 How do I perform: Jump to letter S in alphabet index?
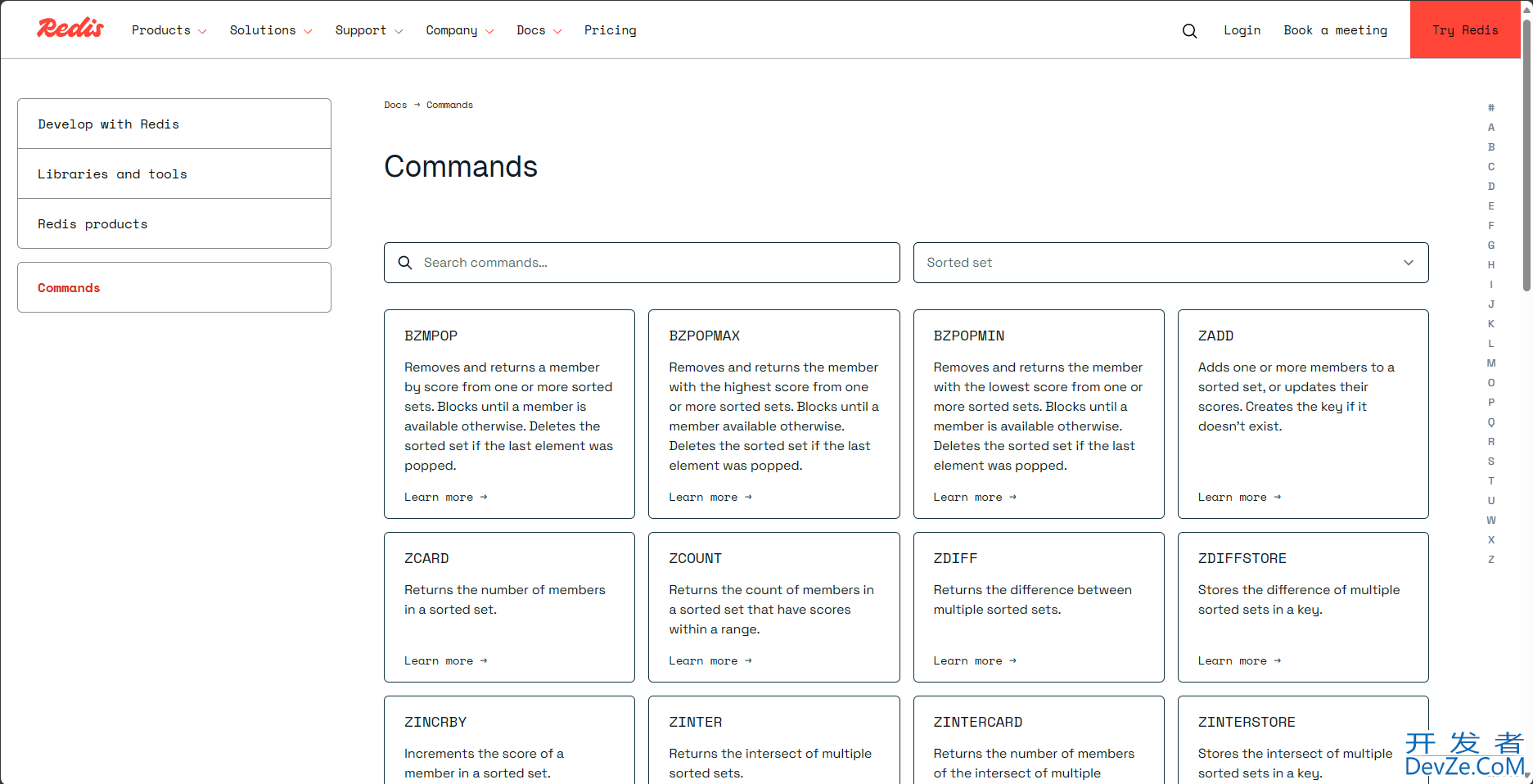pyautogui.click(x=1491, y=462)
